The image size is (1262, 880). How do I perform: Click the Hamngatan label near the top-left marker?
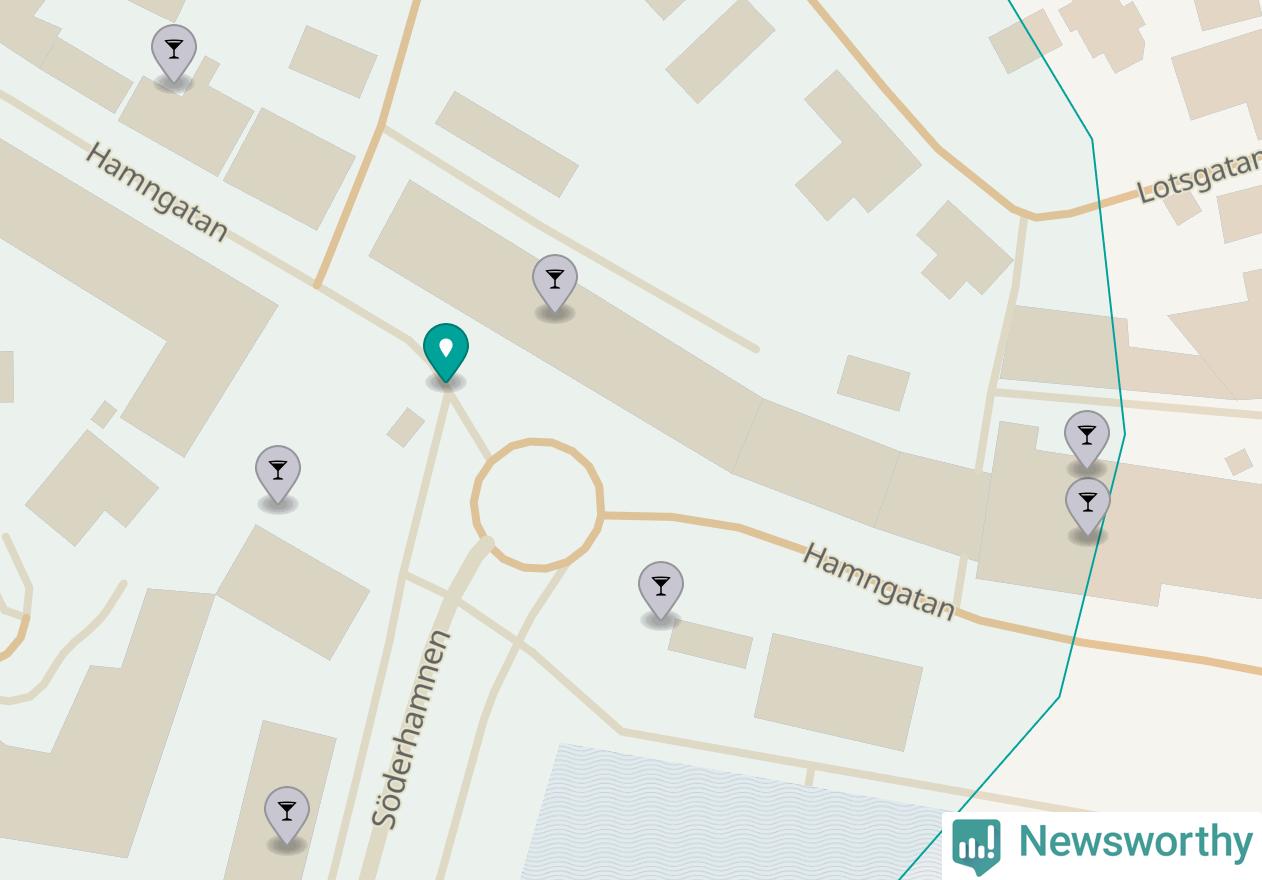click(156, 192)
